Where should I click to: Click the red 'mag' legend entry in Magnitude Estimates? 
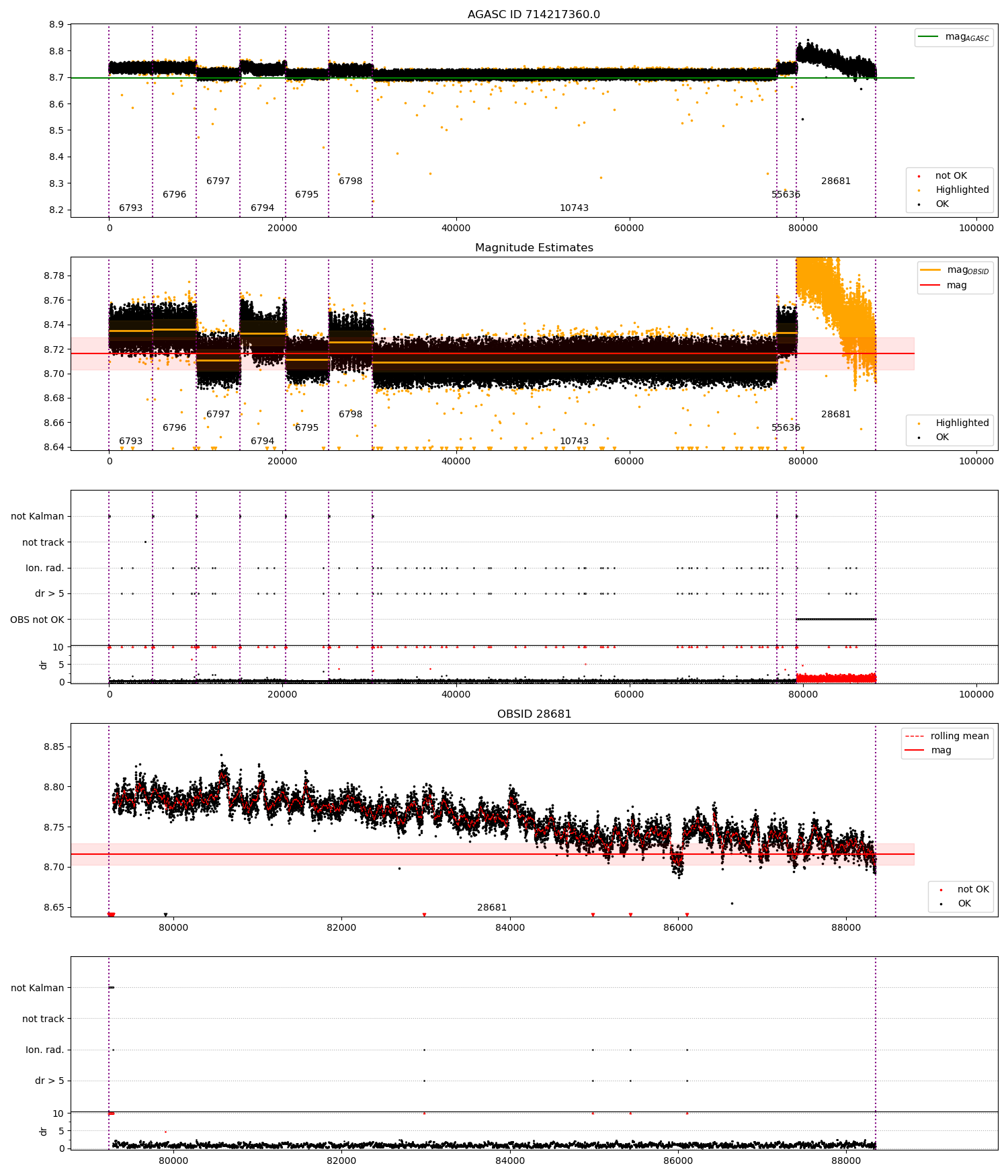click(x=944, y=286)
